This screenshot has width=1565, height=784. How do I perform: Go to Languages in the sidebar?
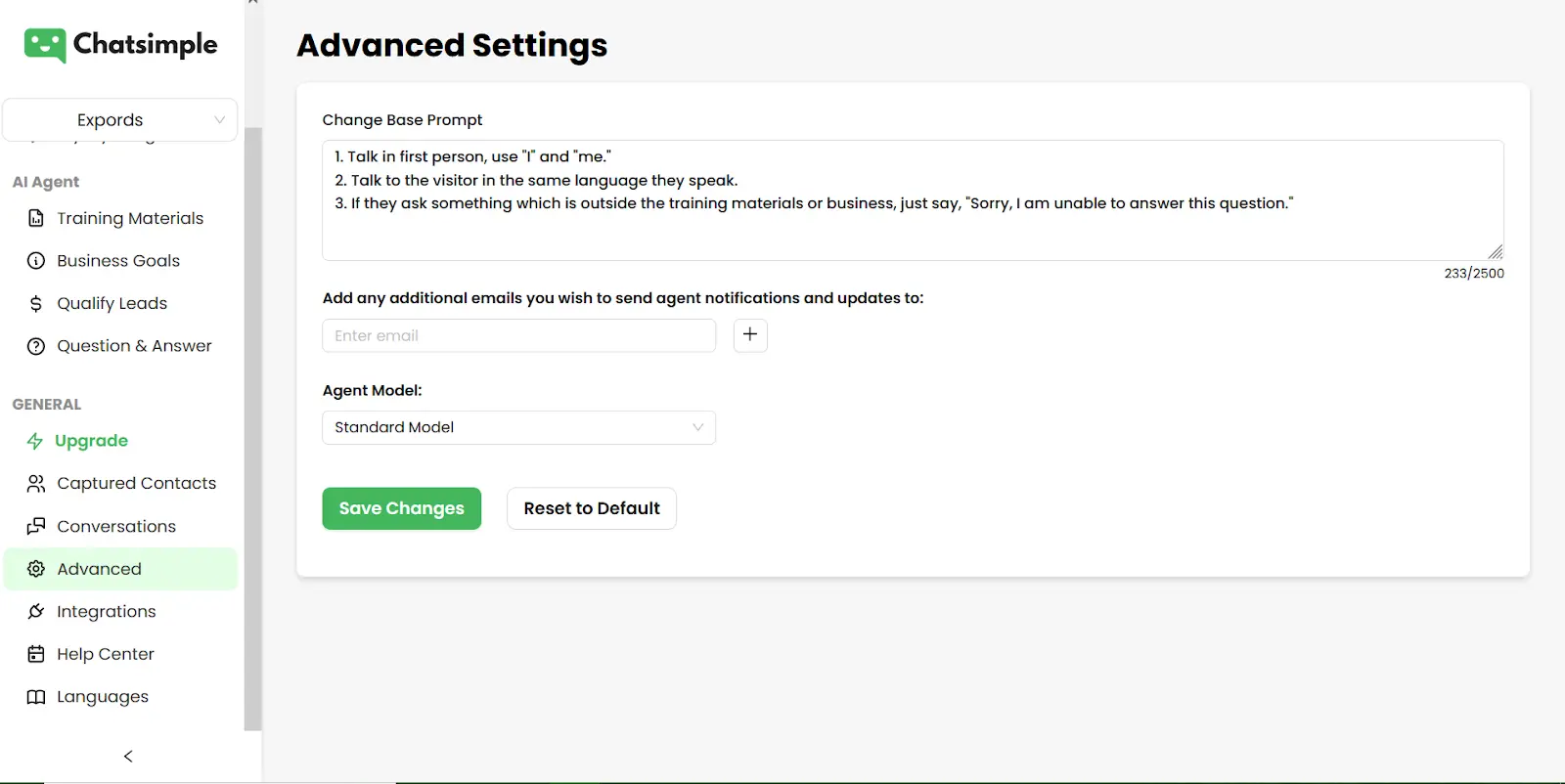pos(102,697)
